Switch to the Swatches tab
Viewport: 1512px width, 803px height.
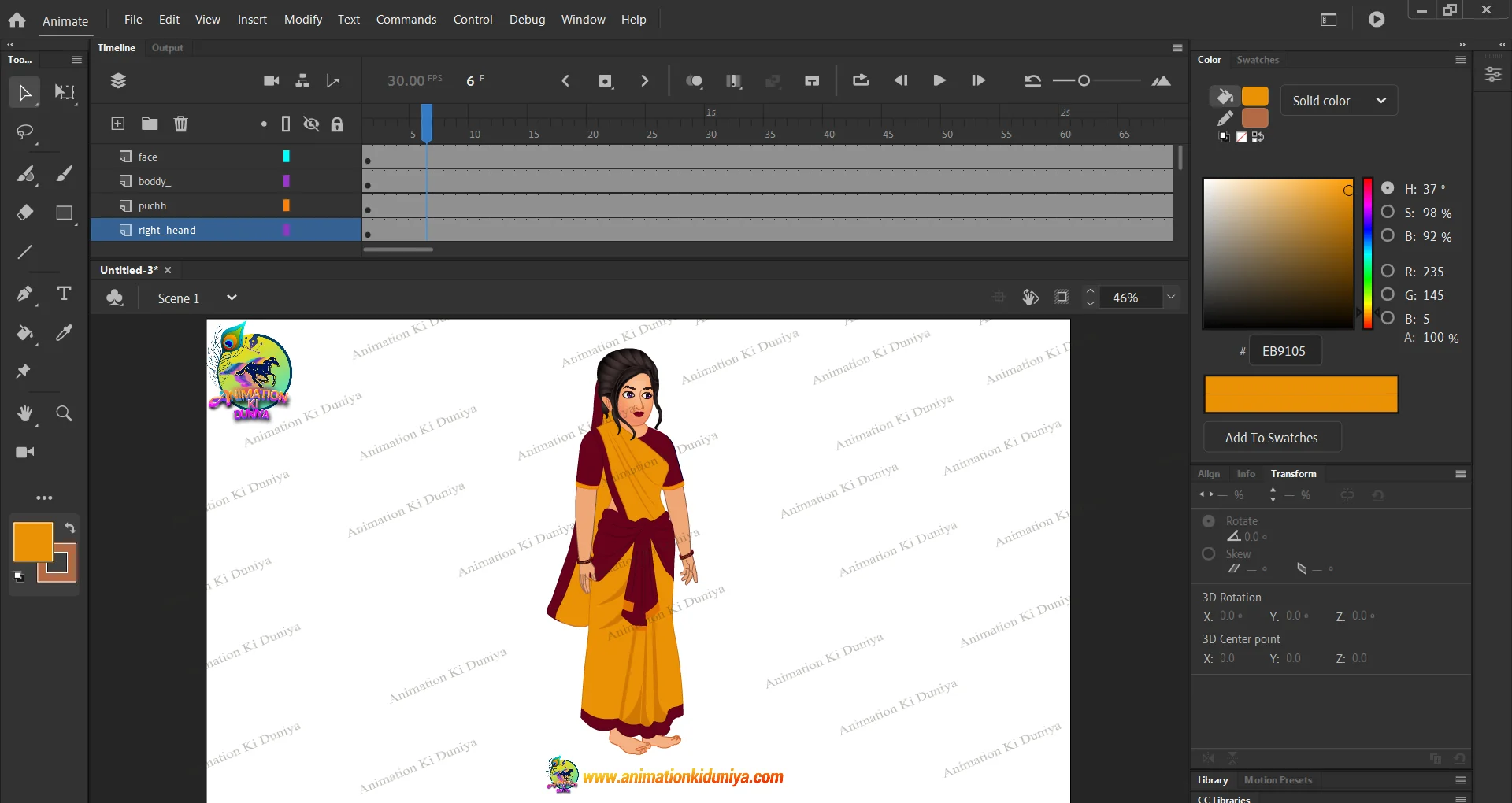pyautogui.click(x=1258, y=60)
